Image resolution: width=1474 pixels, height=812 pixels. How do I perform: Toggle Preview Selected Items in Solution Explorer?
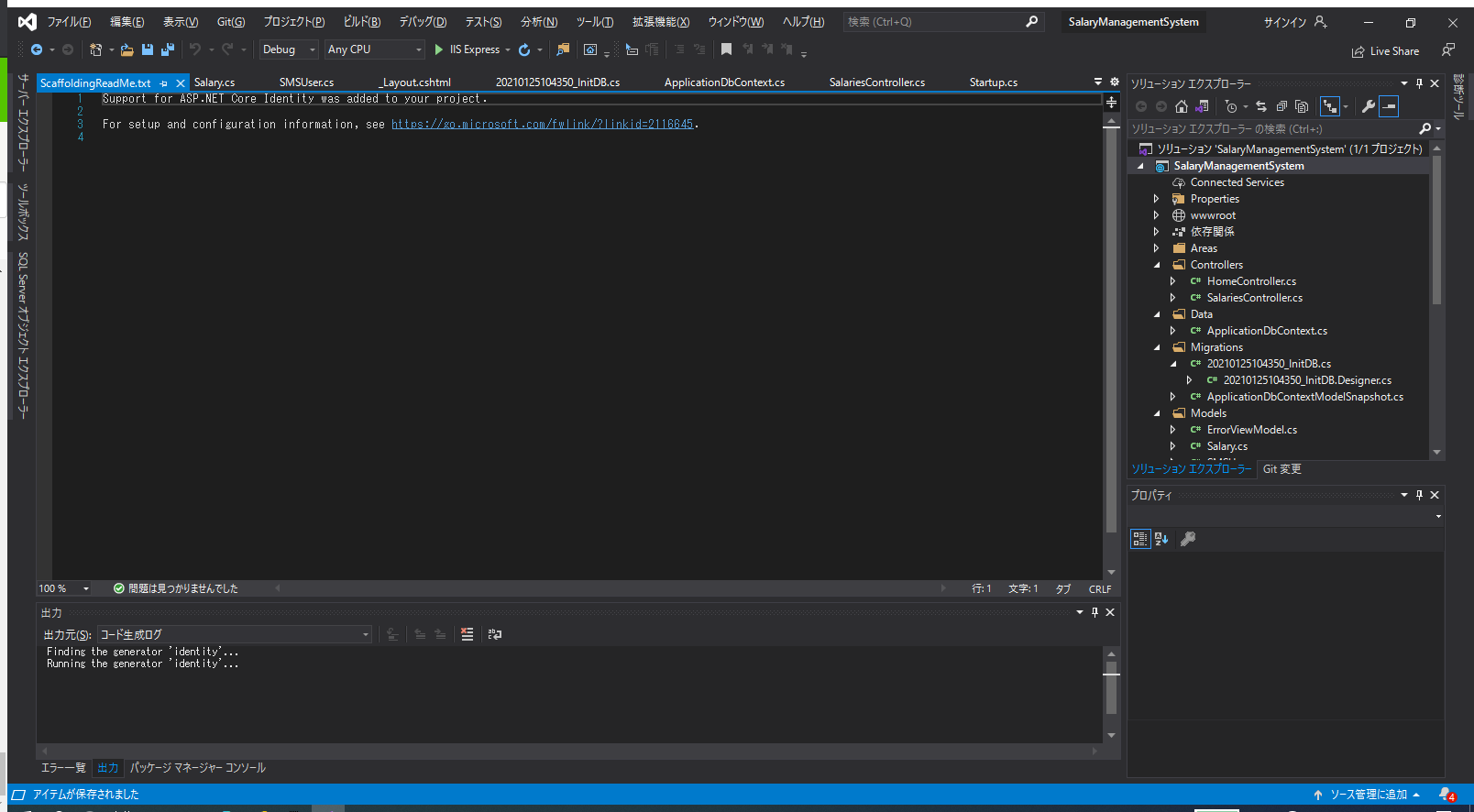pos(1390,106)
